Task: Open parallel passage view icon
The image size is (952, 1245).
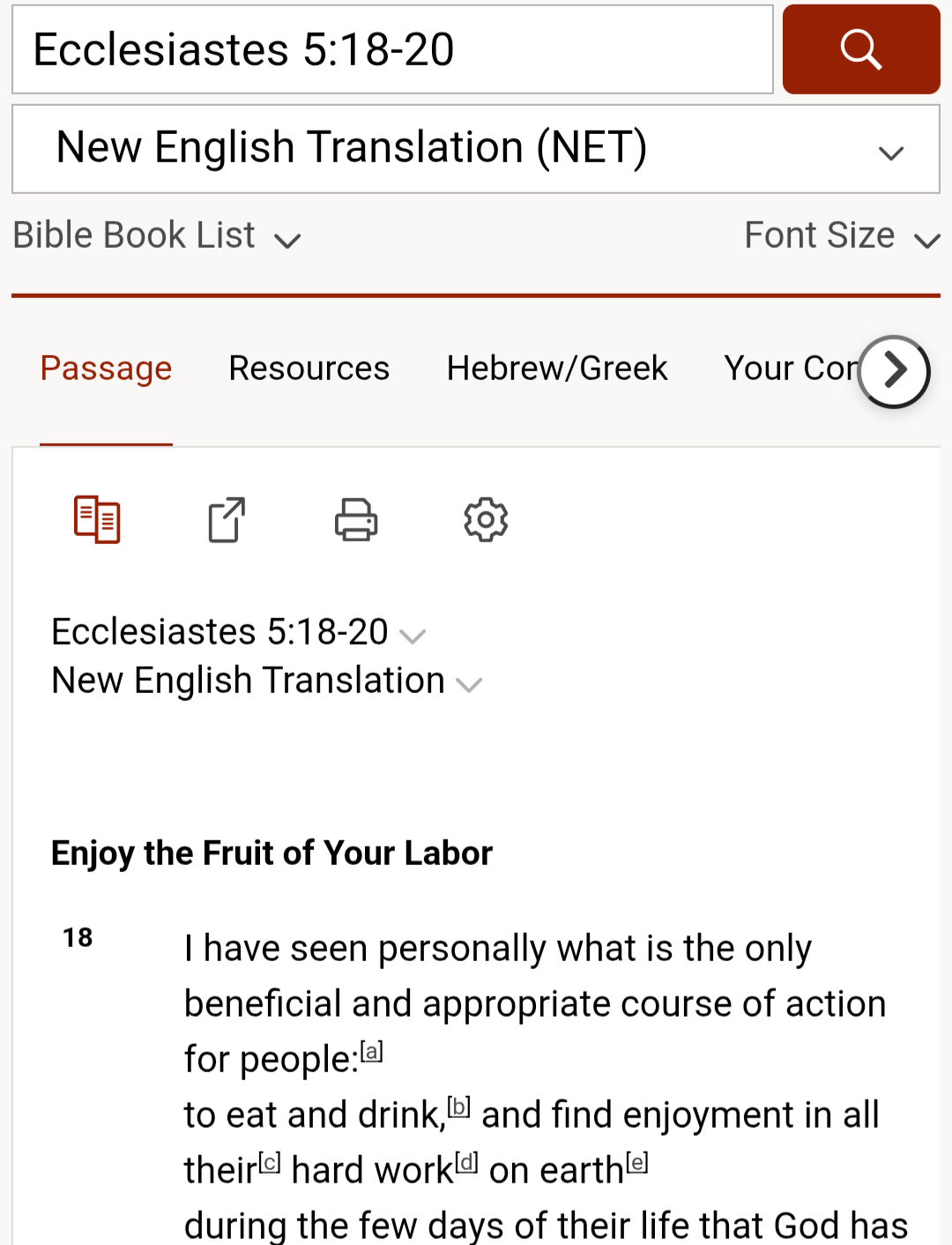Action: [97, 519]
